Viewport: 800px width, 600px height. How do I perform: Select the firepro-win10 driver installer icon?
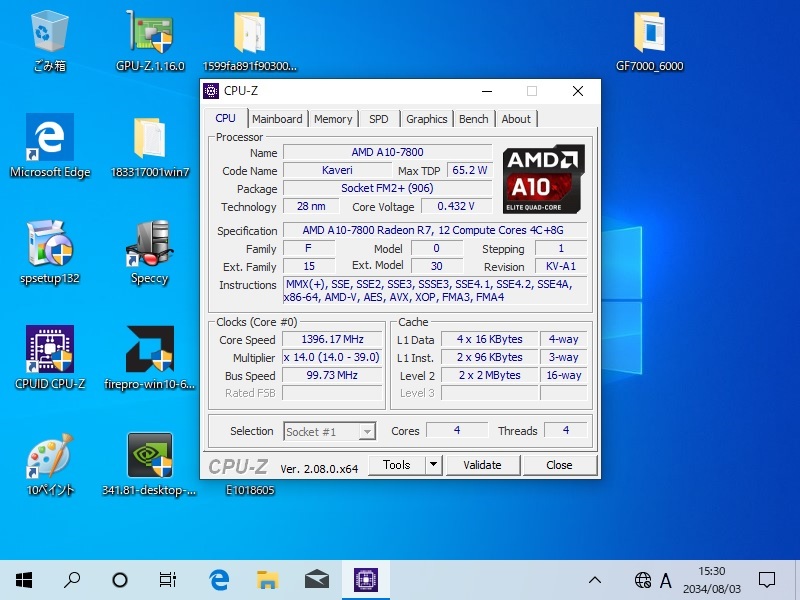pyautogui.click(x=149, y=357)
